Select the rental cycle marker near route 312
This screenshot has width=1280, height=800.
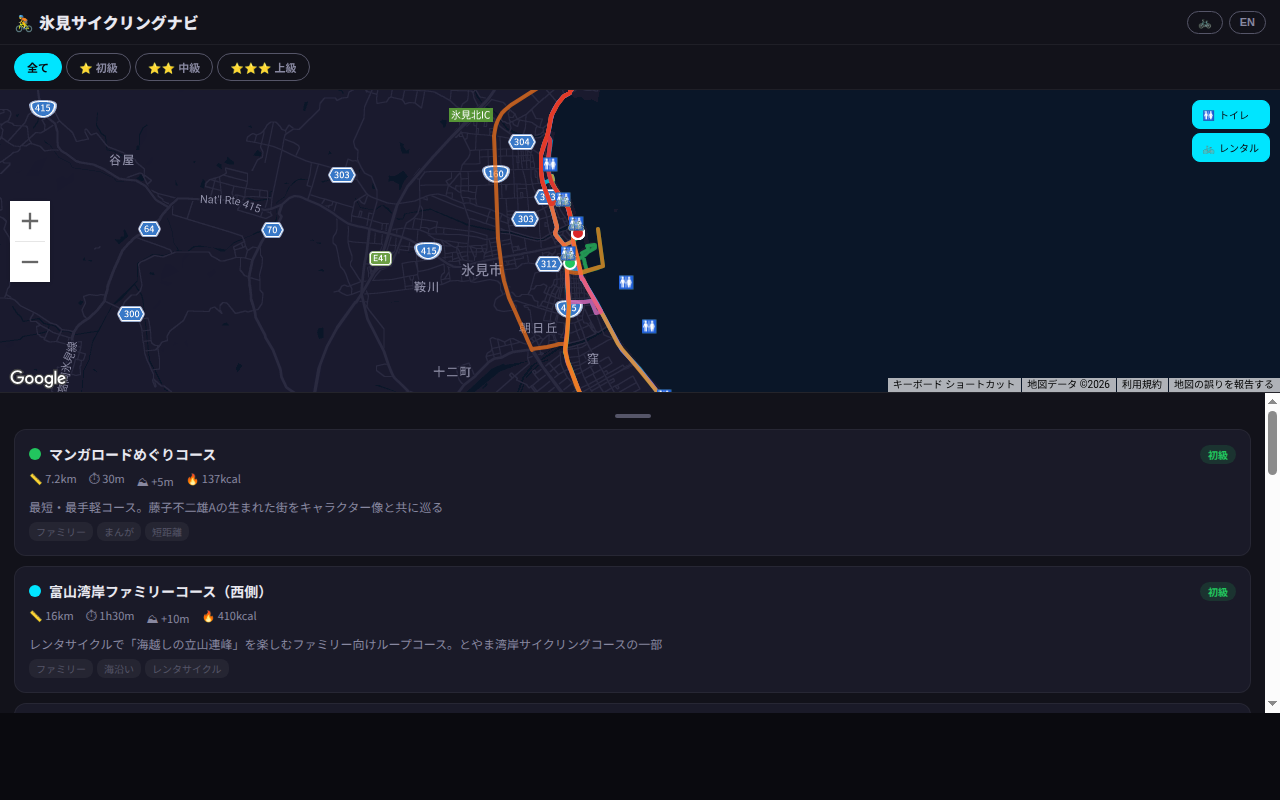coord(567,253)
